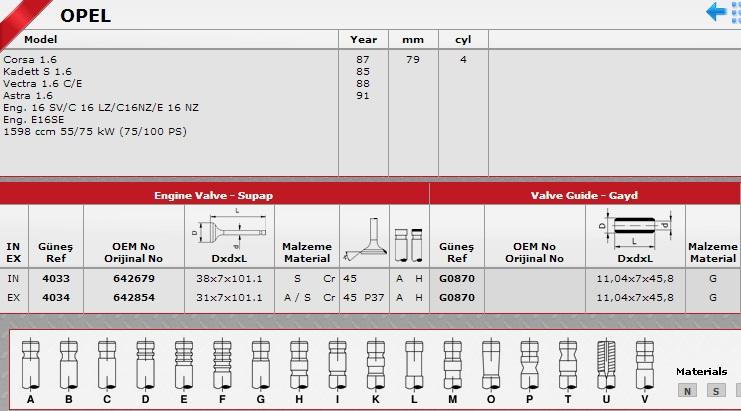Click OEM number 642679
This screenshot has width=741, height=411.
tap(134, 278)
